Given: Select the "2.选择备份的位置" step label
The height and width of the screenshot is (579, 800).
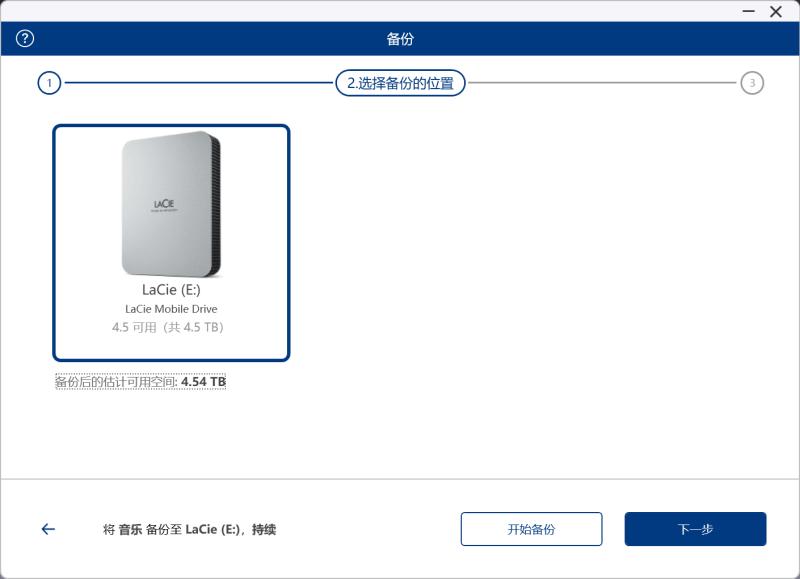Looking at the screenshot, I should tap(400, 83).
